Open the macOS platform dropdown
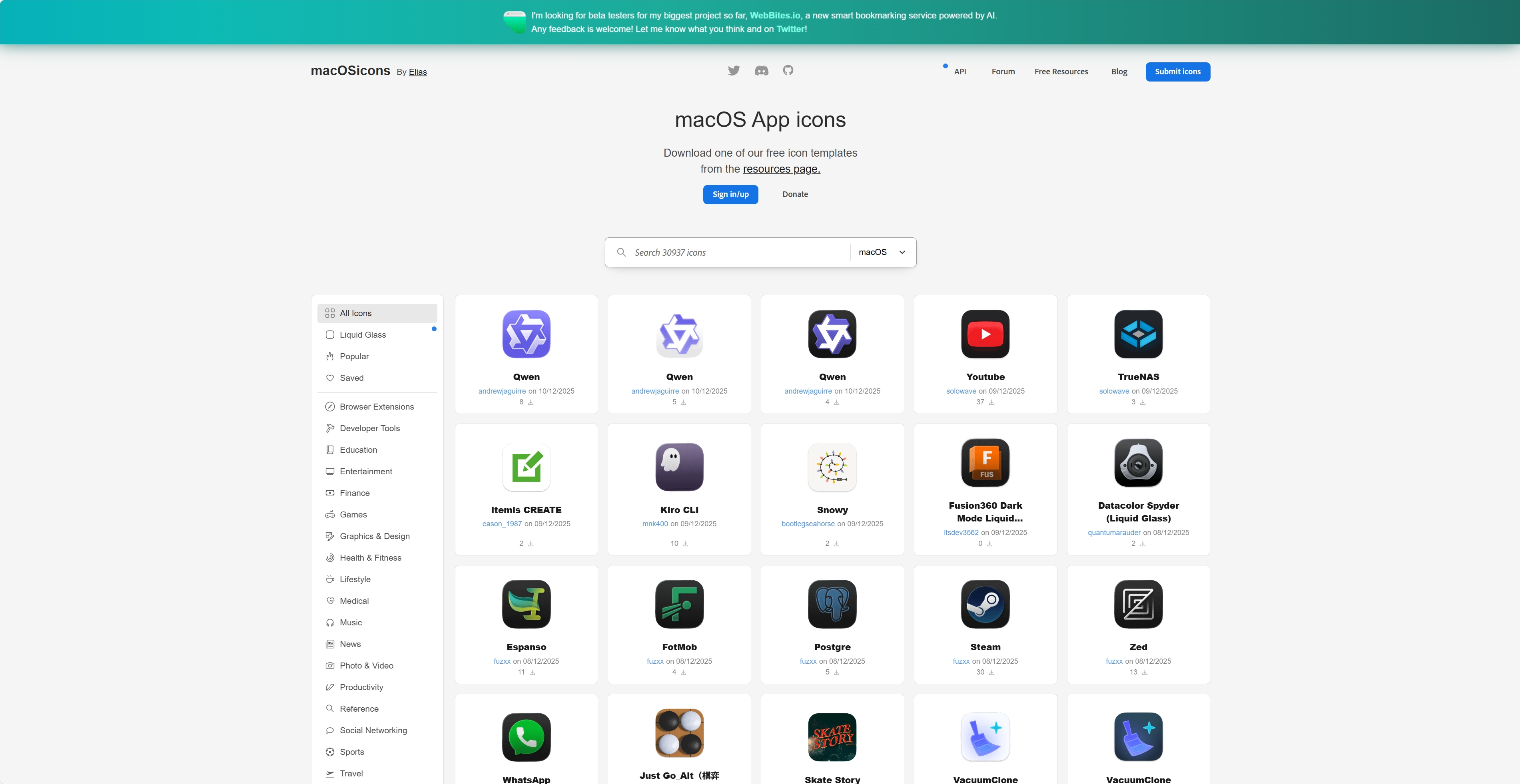 pyautogui.click(x=882, y=252)
